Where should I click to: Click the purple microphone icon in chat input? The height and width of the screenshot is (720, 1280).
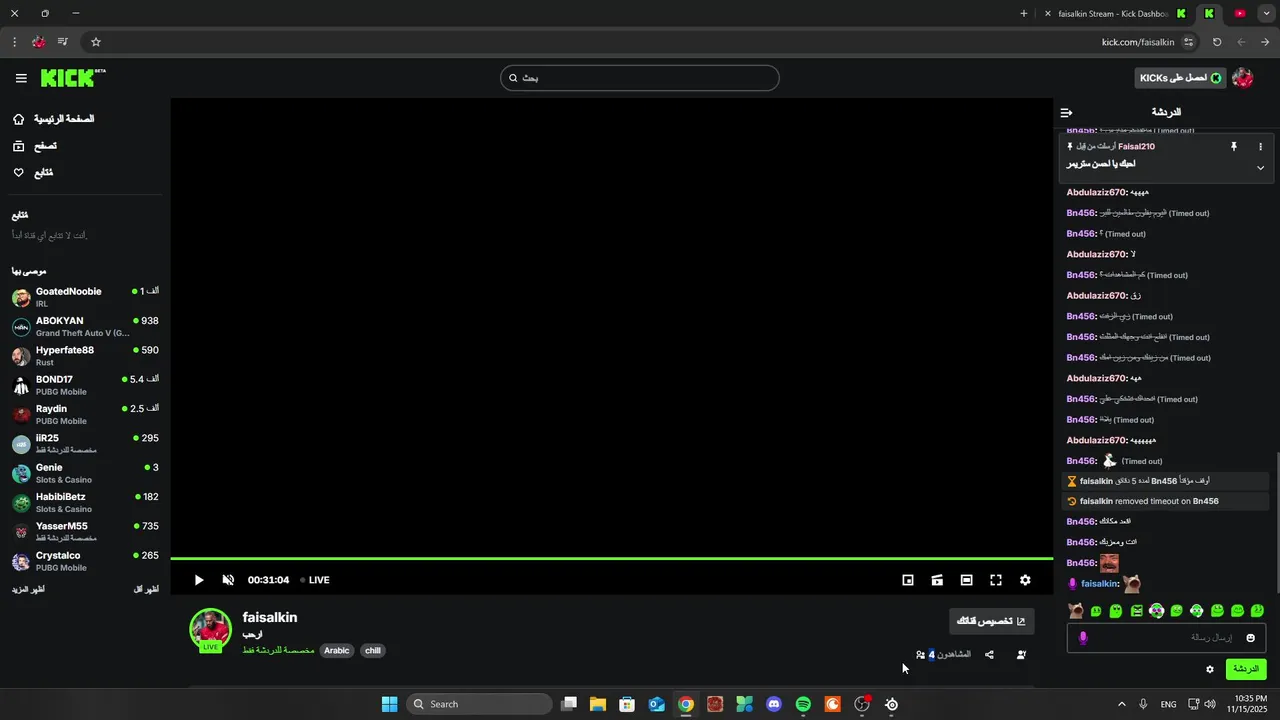coord(1083,638)
